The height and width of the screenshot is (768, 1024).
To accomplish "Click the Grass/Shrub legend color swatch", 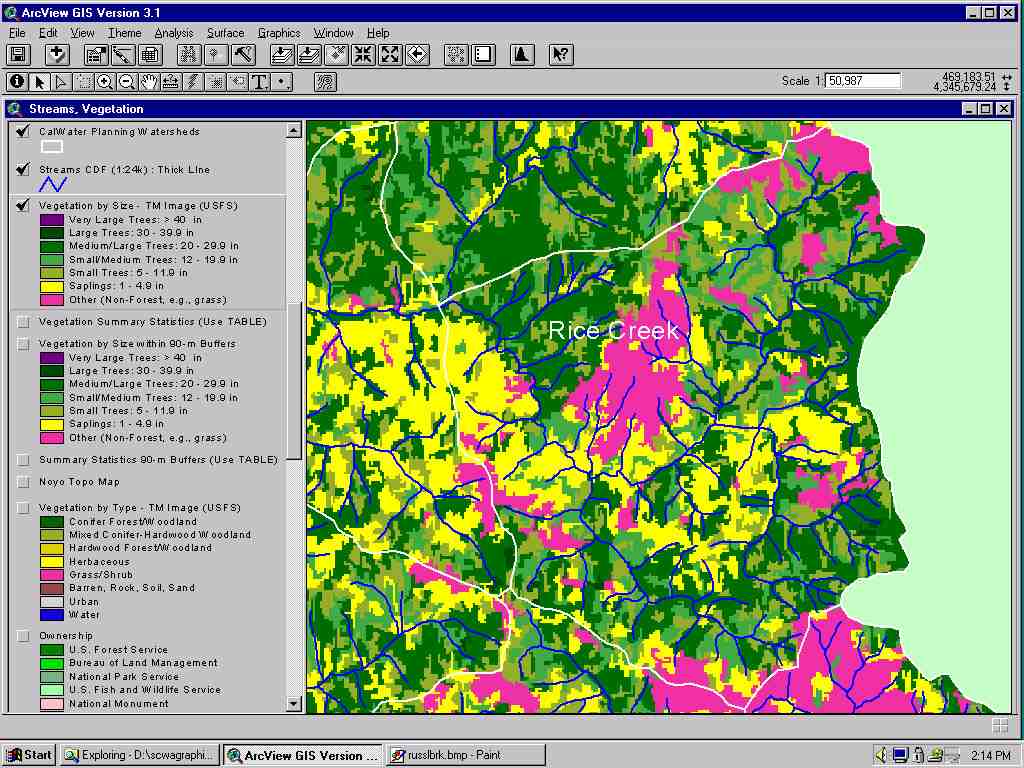I will [x=52, y=575].
